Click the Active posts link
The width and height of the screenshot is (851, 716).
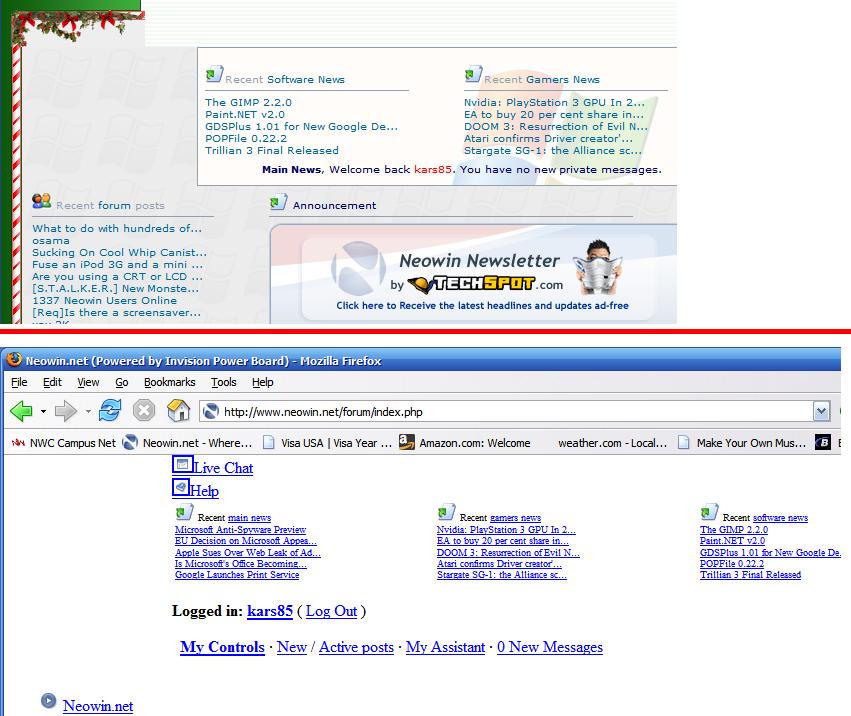[356, 647]
